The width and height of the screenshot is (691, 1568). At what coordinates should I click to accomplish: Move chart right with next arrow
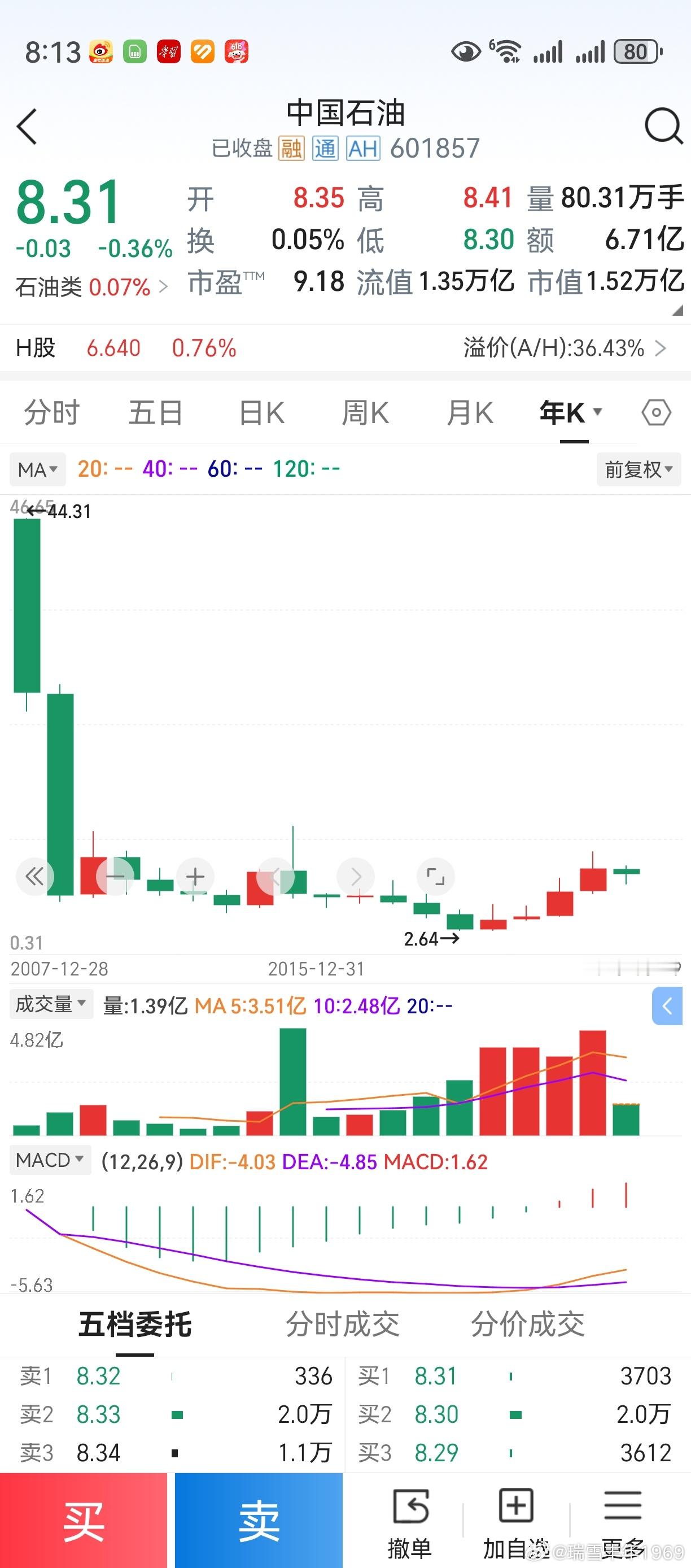pyautogui.click(x=356, y=877)
